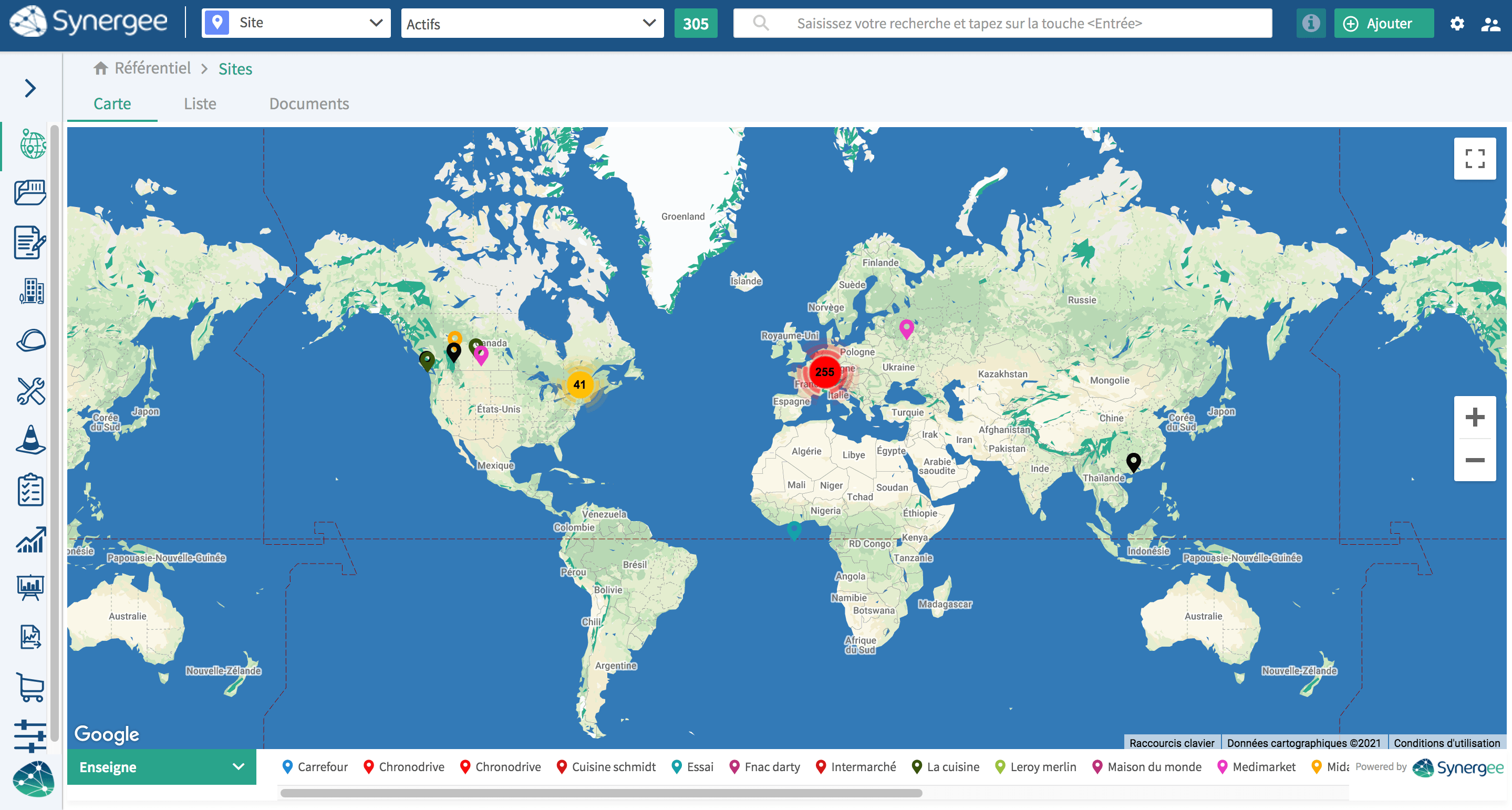Click map zoom in plus button
This screenshot has height=810, width=1512.
[x=1474, y=417]
